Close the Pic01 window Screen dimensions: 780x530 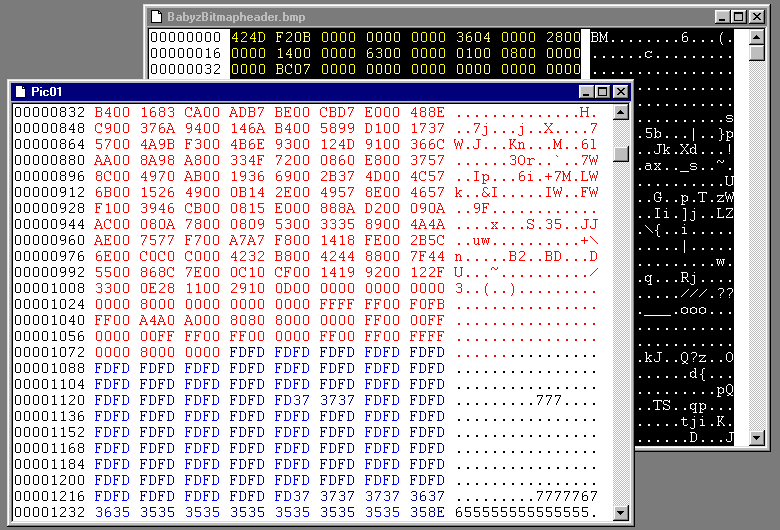(621, 91)
